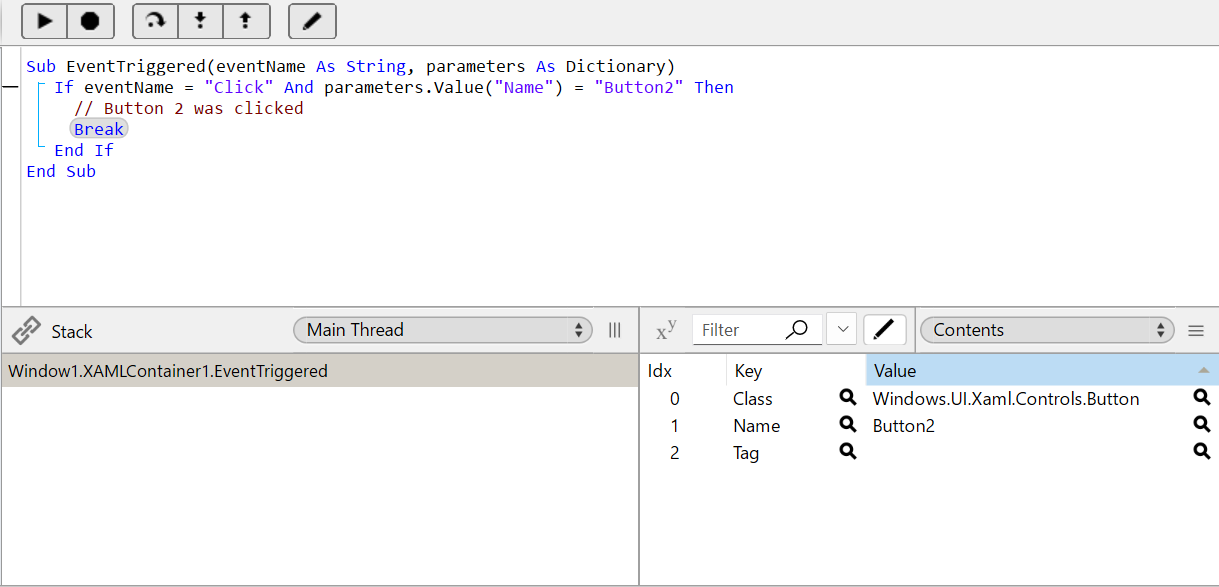Open the filter options chevron dropdown
The image size is (1219, 587).
[841, 329]
